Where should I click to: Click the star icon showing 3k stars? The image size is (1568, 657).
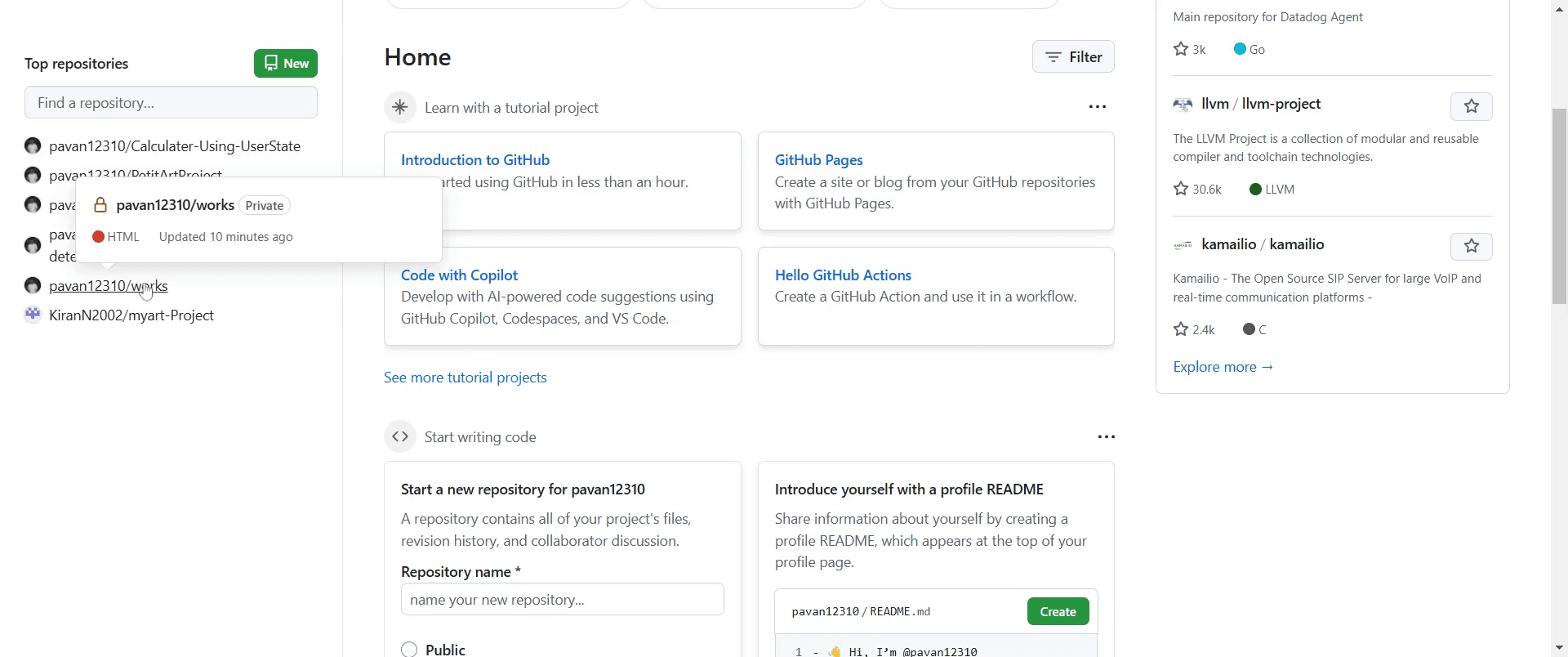point(1181,49)
